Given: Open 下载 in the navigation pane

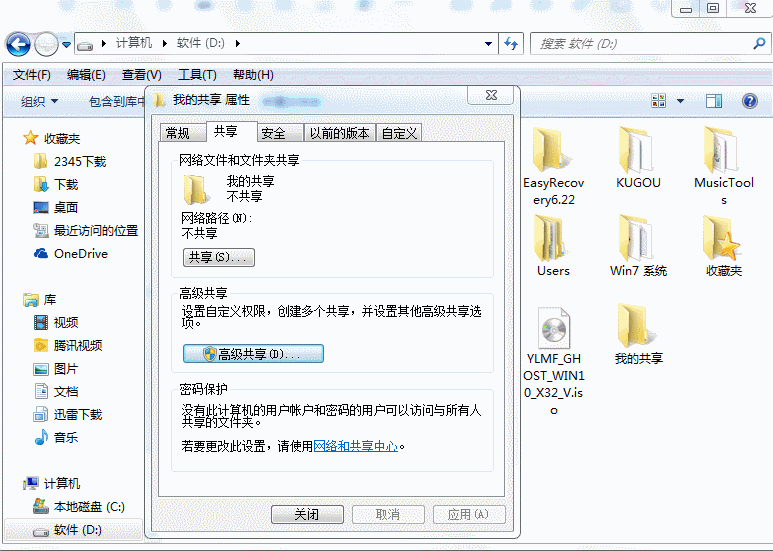Looking at the screenshot, I should 56,185.
